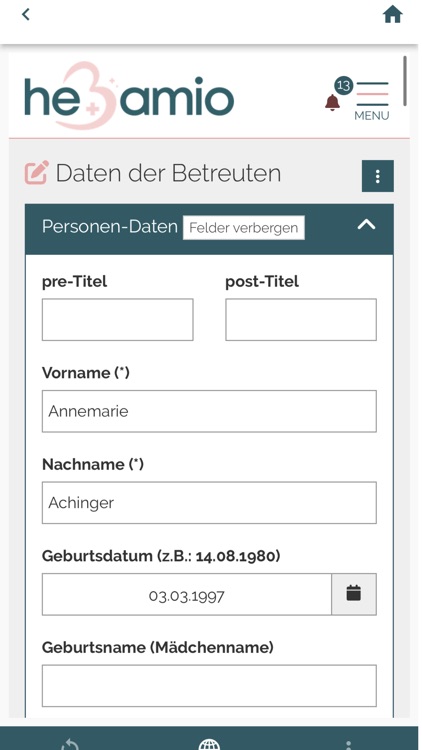
Task: Tap the back arrow icon
Action: (26, 14)
